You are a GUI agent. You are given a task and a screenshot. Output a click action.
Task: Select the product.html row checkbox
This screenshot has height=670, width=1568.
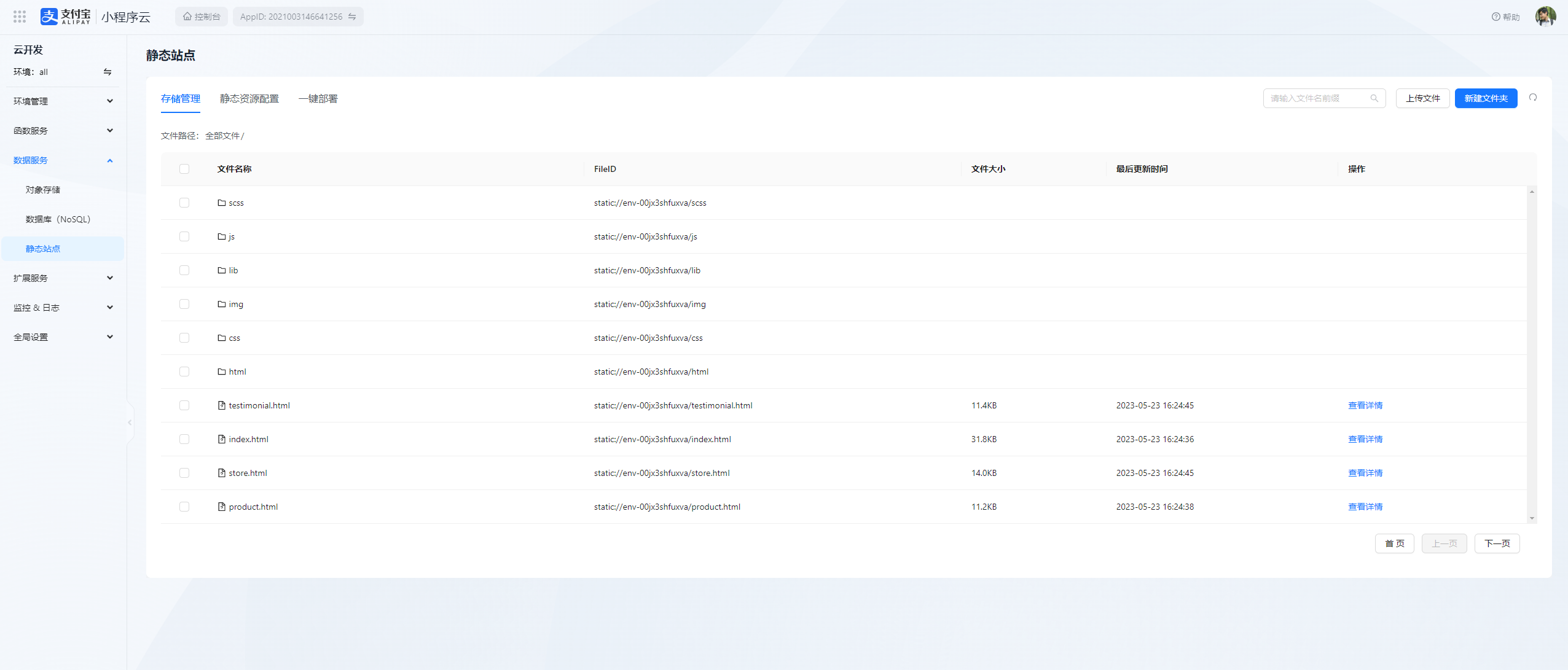pyautogui.click(x=184, y=507)
